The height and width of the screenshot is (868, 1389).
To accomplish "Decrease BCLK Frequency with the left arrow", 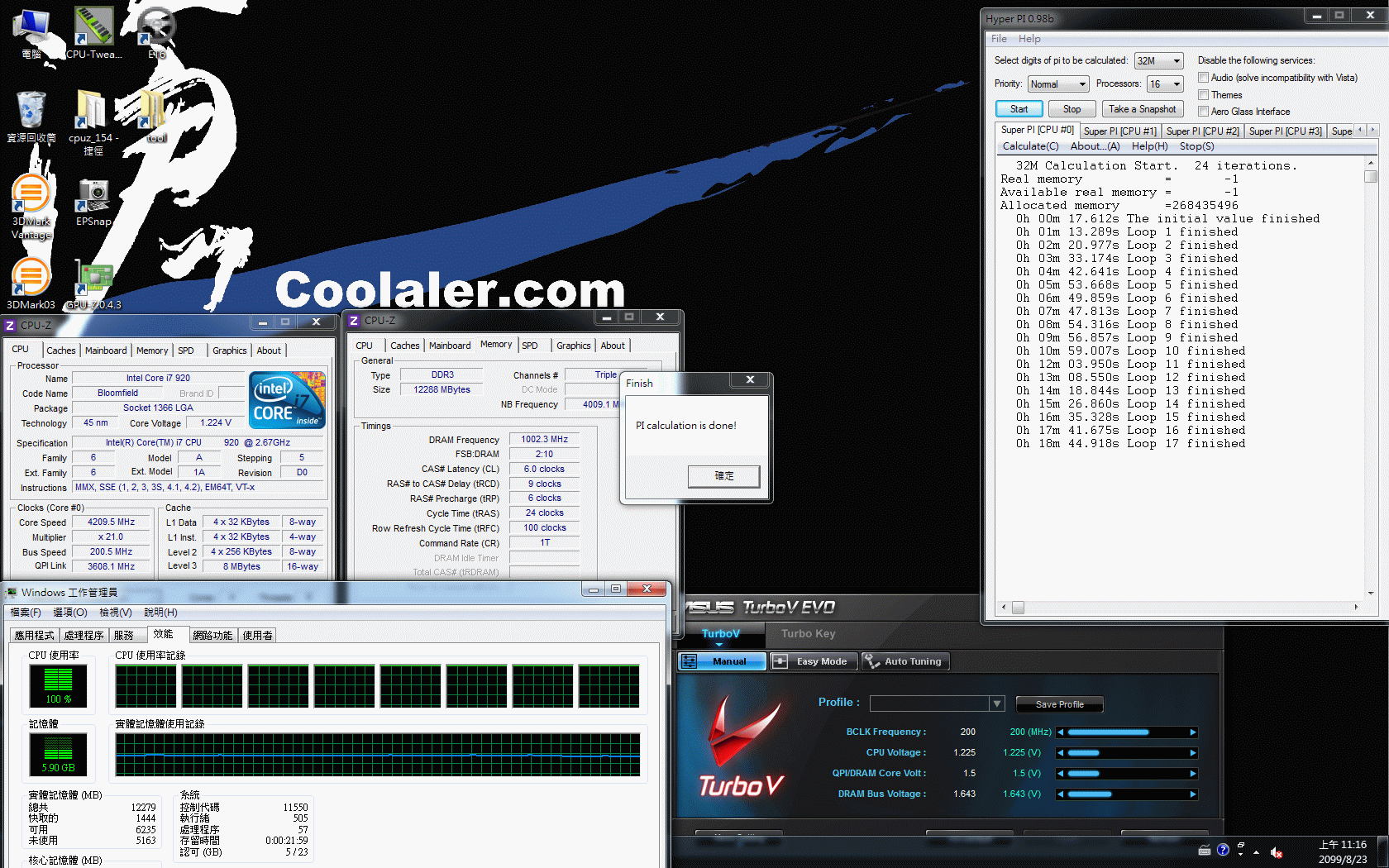I will [x=1061, y=732].
